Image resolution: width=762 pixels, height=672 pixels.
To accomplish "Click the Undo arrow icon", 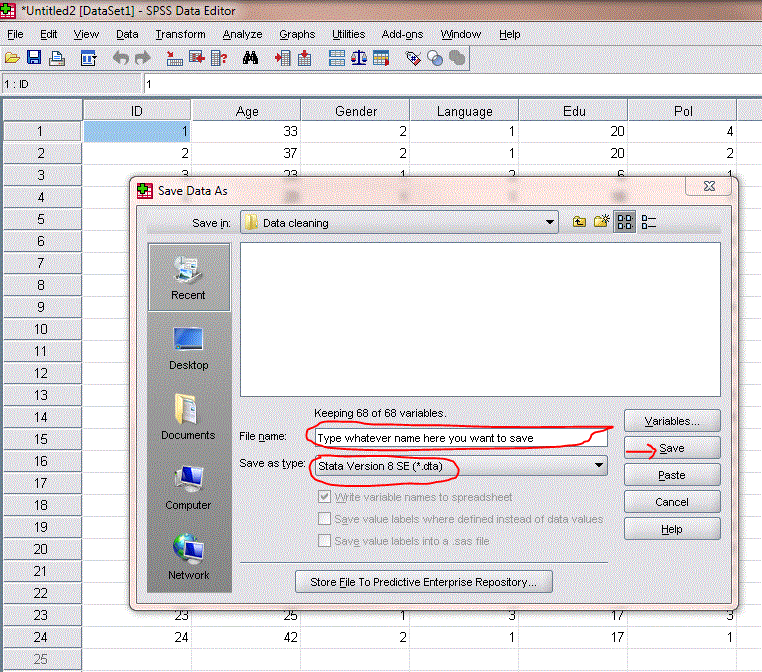I will (121, 58).
